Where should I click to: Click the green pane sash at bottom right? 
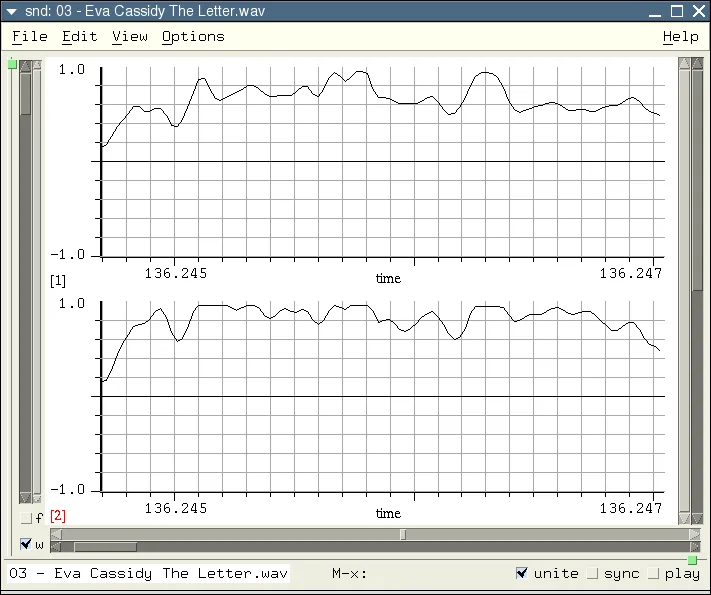[x=692, y=560]
